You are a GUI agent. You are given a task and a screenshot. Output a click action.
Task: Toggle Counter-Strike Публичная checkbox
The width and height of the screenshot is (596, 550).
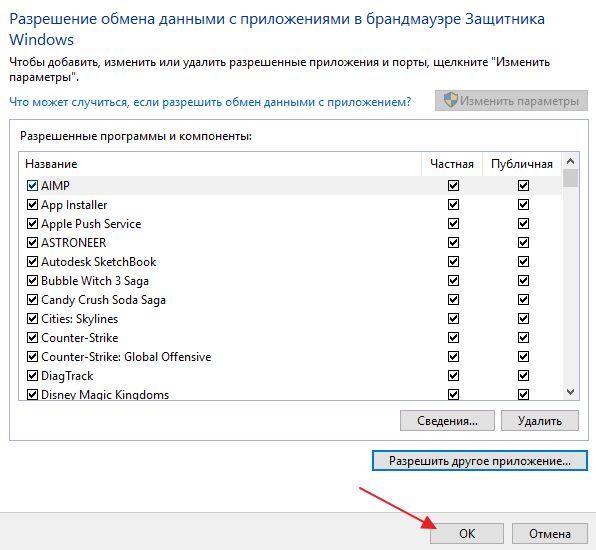tap(523, 338)
